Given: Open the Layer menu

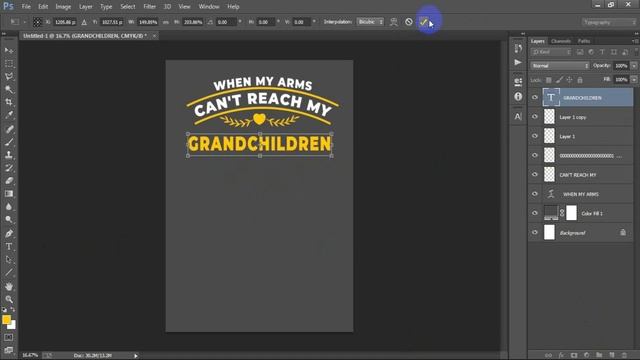Looking at the screenshot, I should [85, 7].
